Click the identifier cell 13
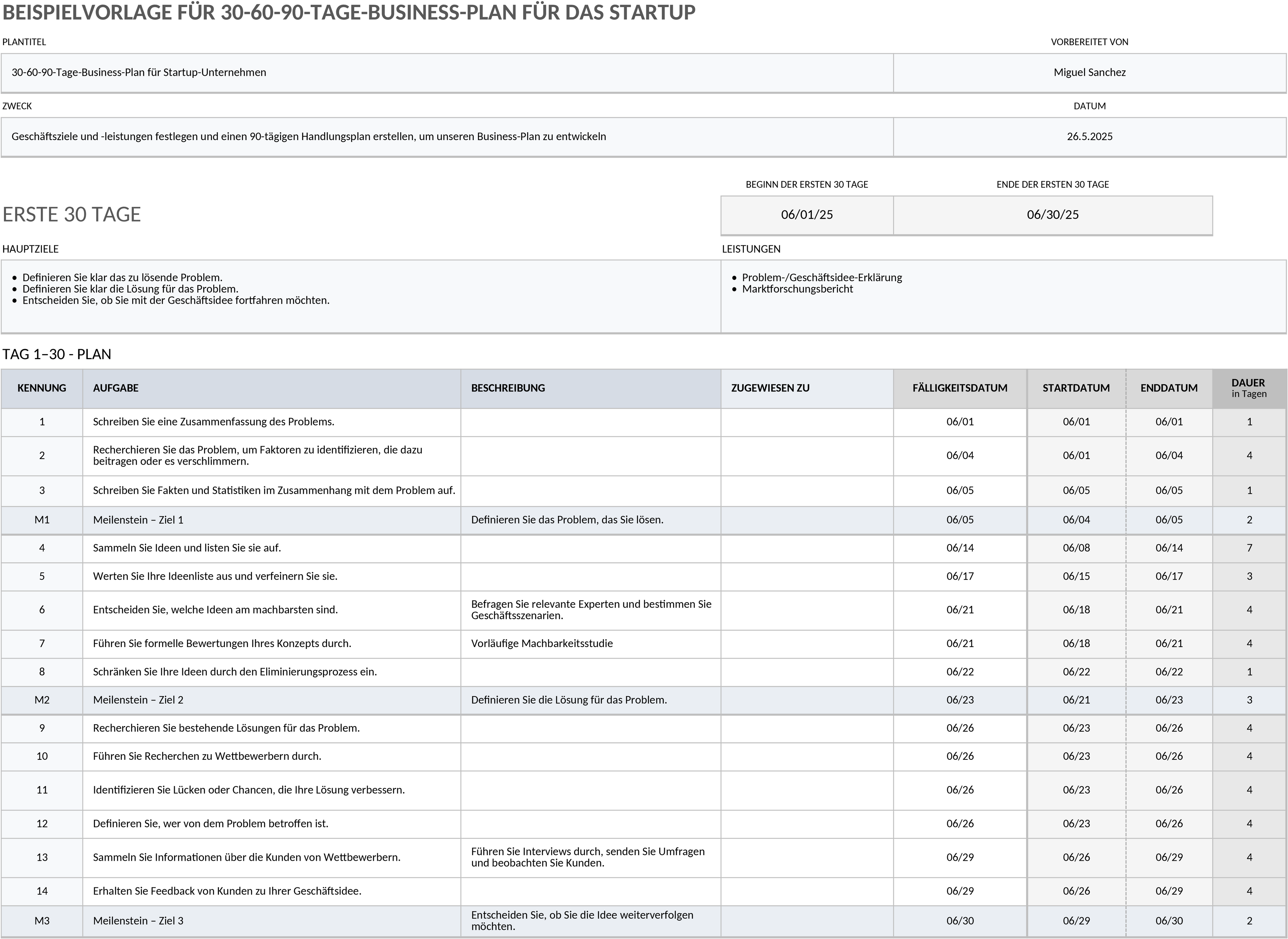This screenshot has height=939, width=1288. (x=42, y=858)
